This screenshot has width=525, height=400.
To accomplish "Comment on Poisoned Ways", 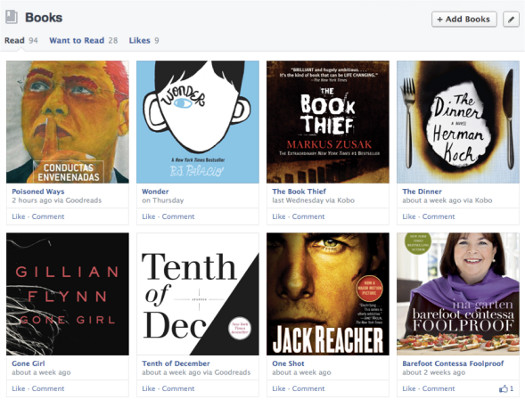I will pyautogui.click(x=48, y=217).
